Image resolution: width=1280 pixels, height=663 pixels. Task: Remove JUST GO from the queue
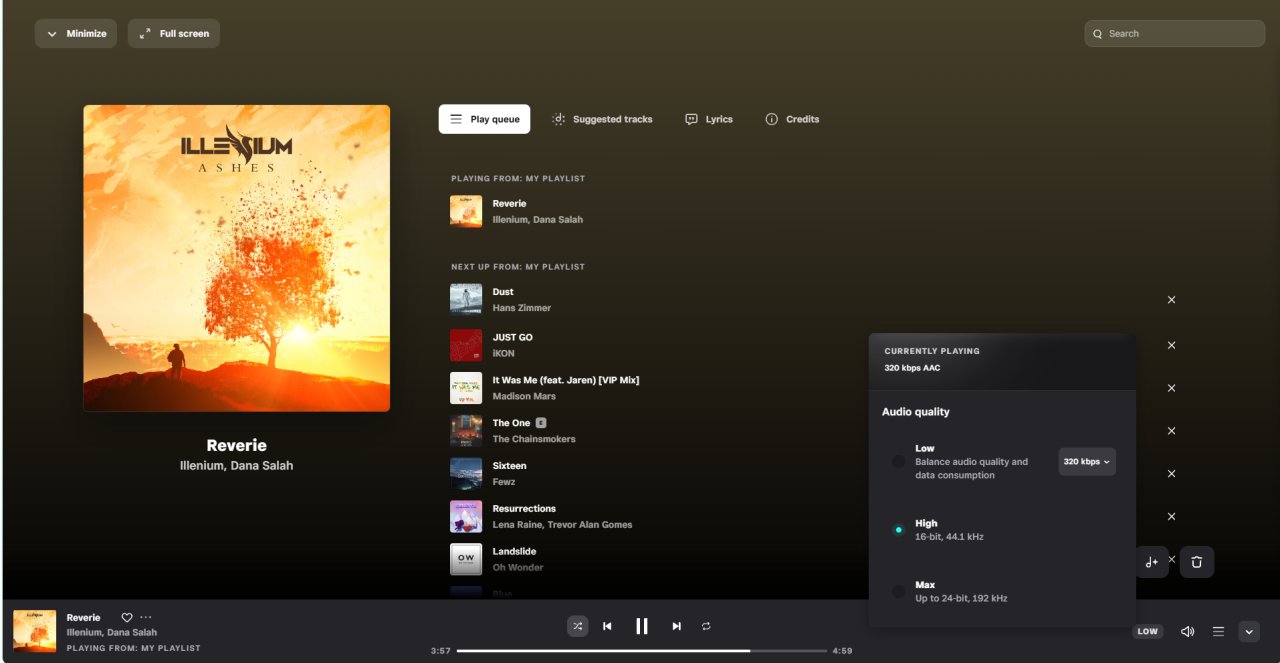pyautogui.click(x=1172, y=345)
